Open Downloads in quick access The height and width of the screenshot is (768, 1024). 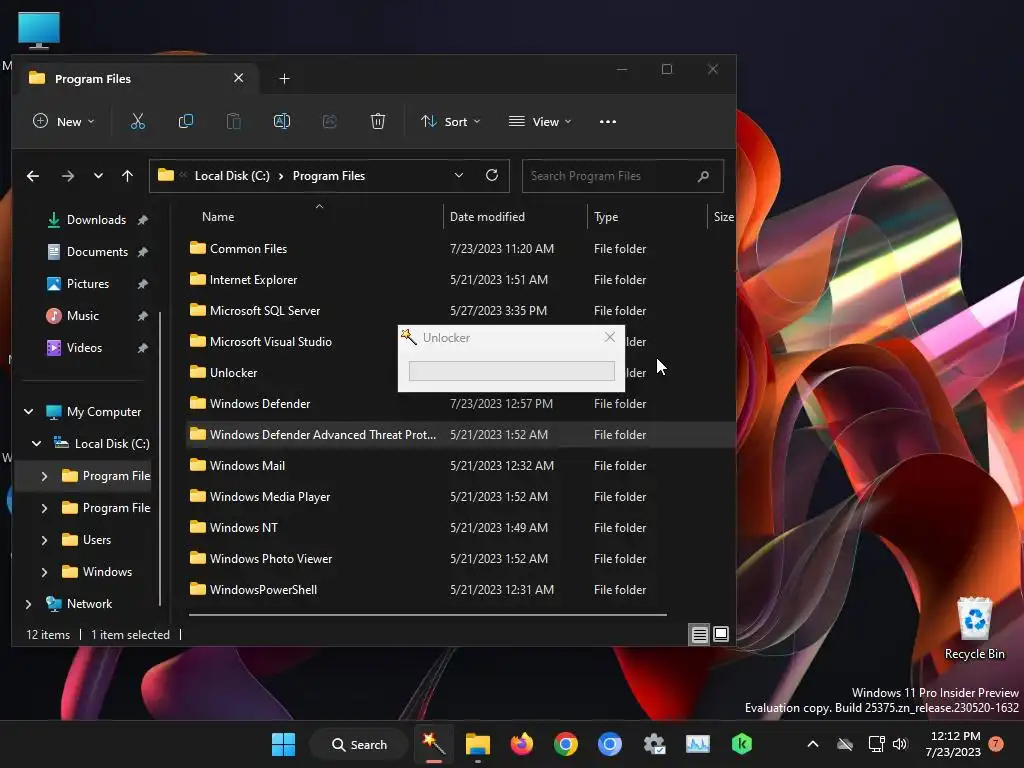pyautogui.click(x=96, y=220)
